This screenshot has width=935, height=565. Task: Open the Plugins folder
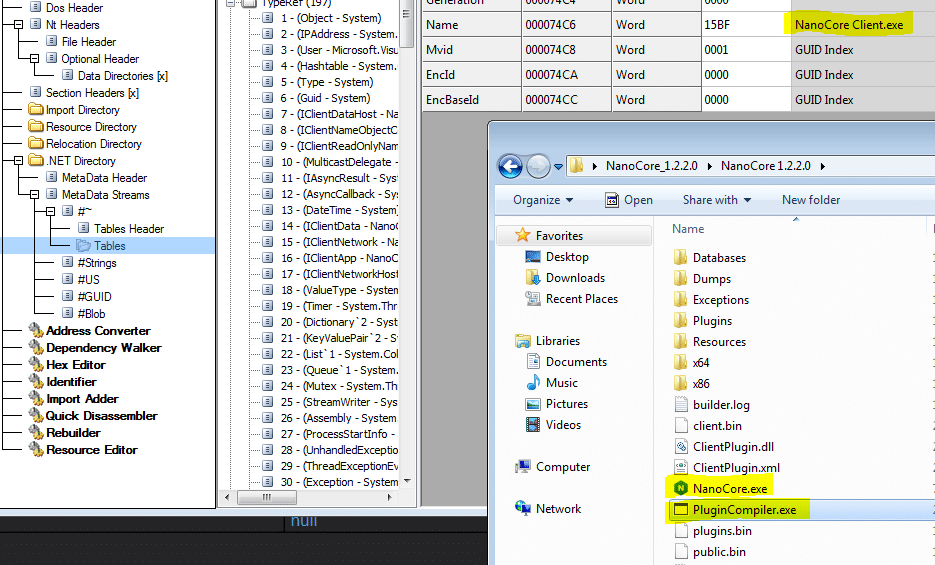tap(712, 321)
